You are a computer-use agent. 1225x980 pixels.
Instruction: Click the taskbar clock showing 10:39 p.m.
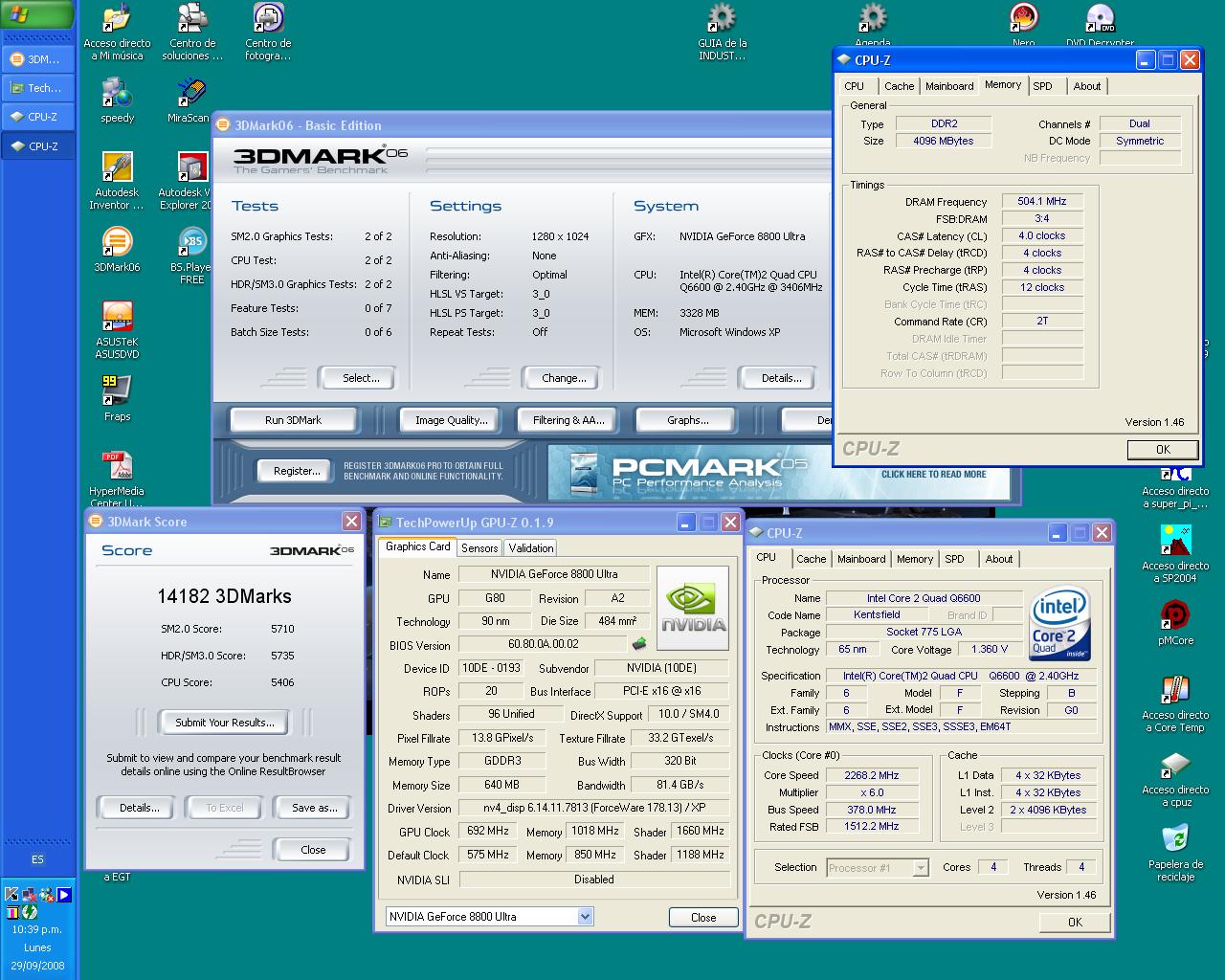(x=37, y=929)
